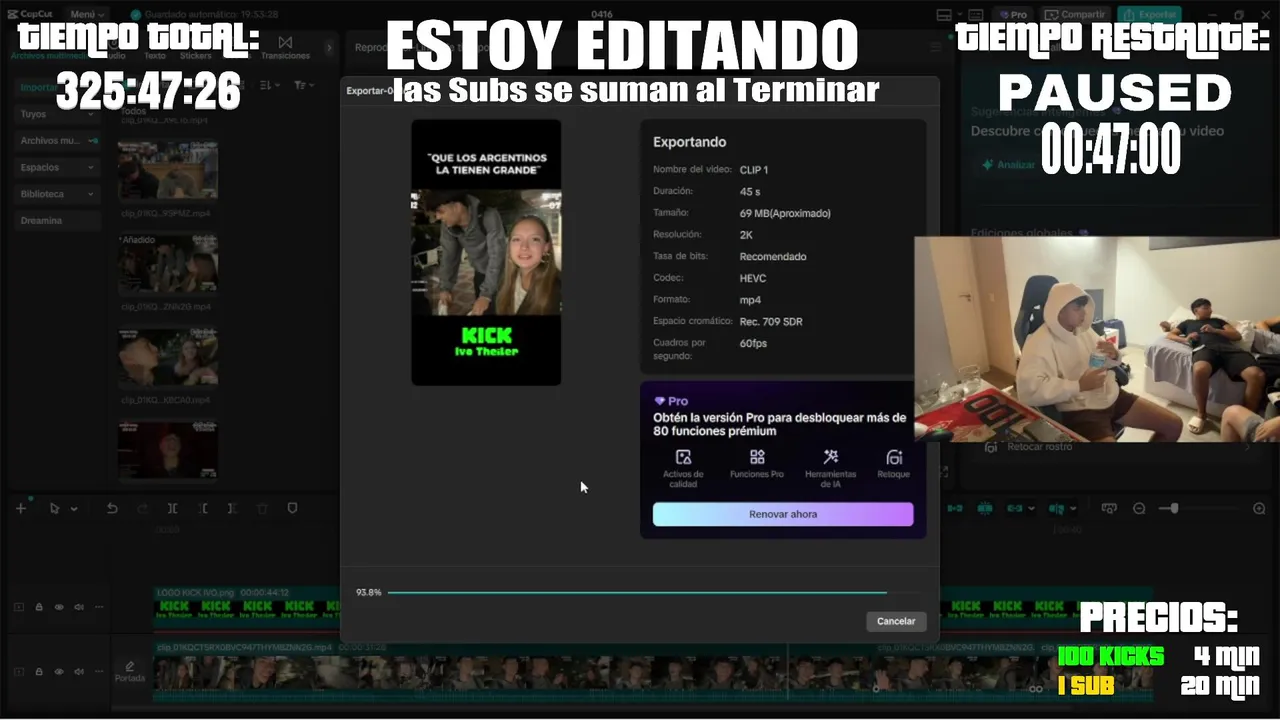
Task: Open the pointer tool mode dropdown arrow
Action: [x=74, y=509]
